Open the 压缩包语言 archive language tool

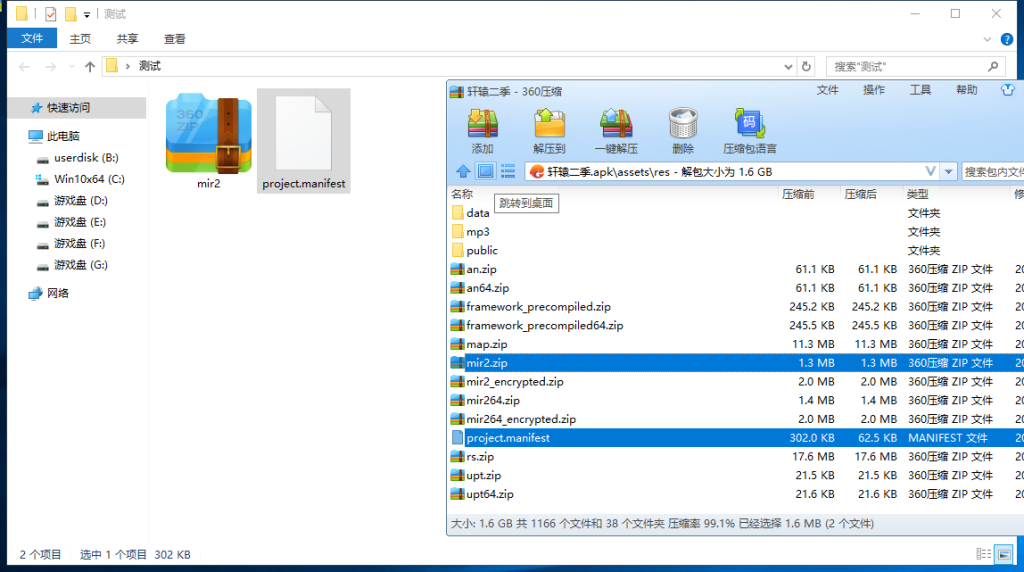(749, 130)
